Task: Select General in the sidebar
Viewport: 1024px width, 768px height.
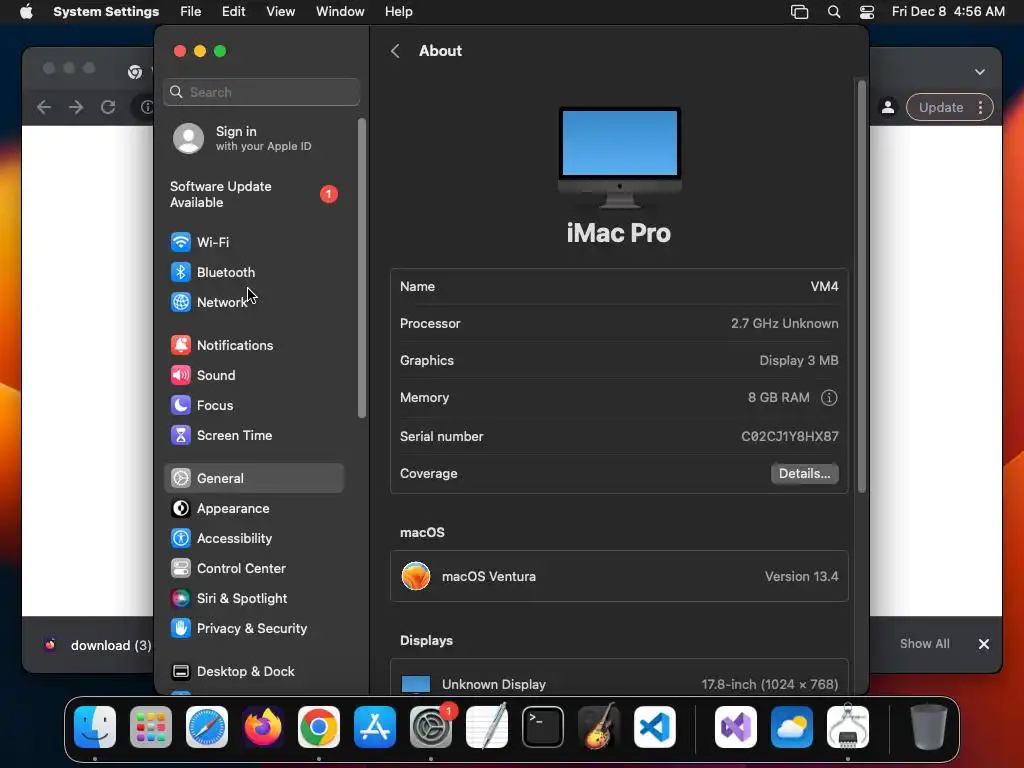Action: (x=253, y=479)
